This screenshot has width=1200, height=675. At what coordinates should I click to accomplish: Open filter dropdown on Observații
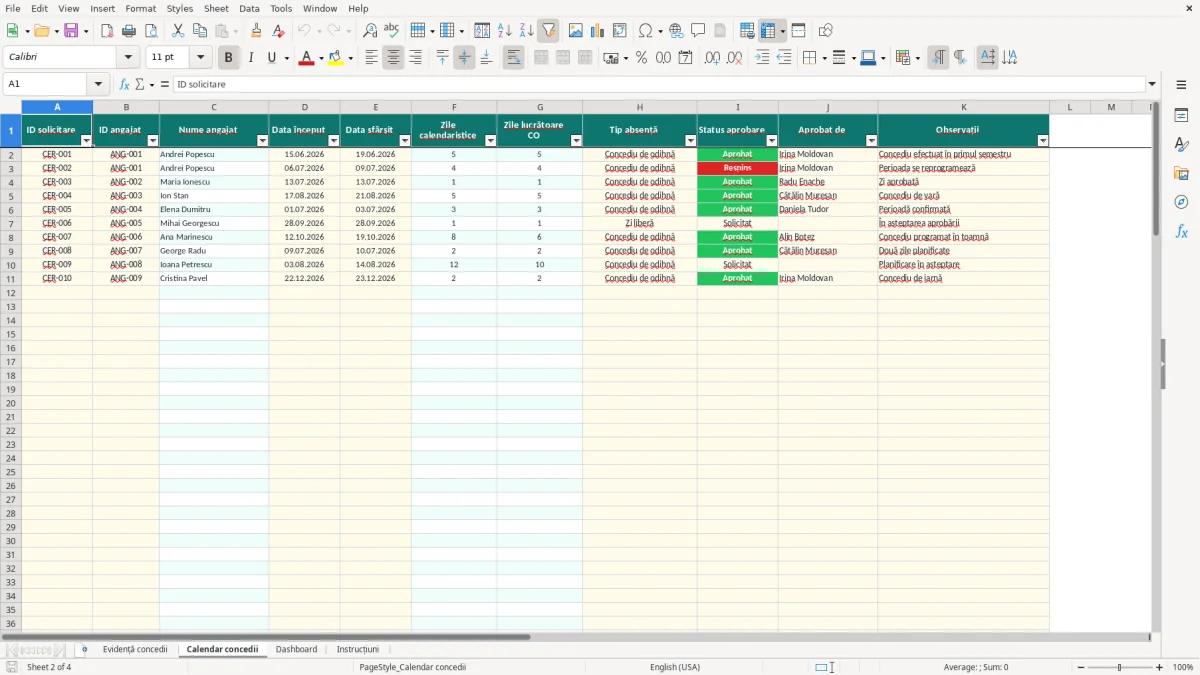(1043, 141)
